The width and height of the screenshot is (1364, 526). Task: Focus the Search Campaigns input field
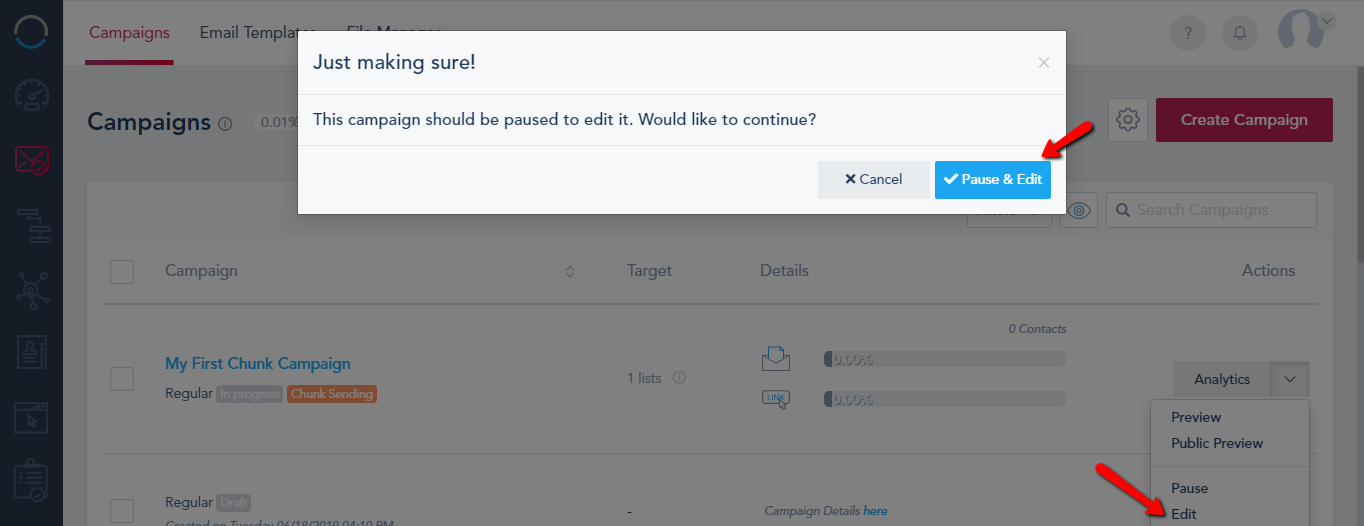[x=1211, y=210]
